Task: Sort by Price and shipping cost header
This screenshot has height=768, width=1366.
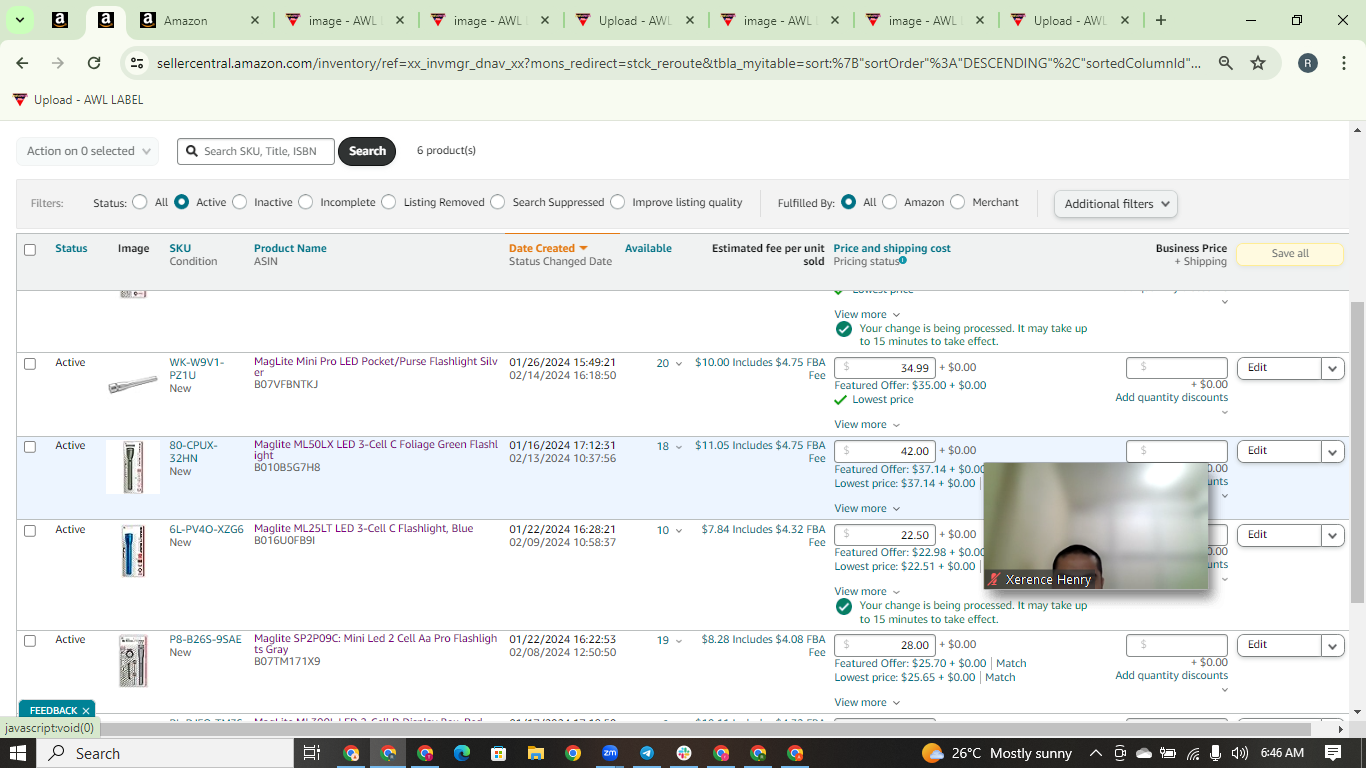Action: point(892,248)
